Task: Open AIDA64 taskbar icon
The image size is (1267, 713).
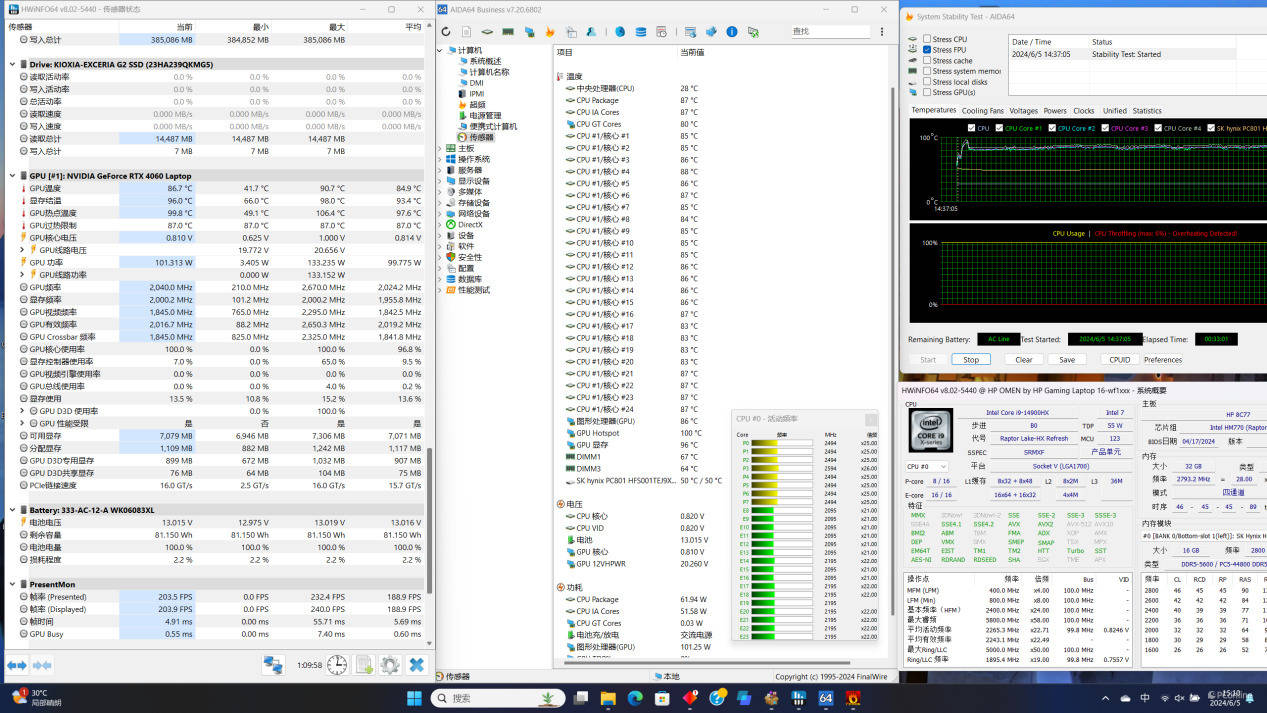Action: 826,698
